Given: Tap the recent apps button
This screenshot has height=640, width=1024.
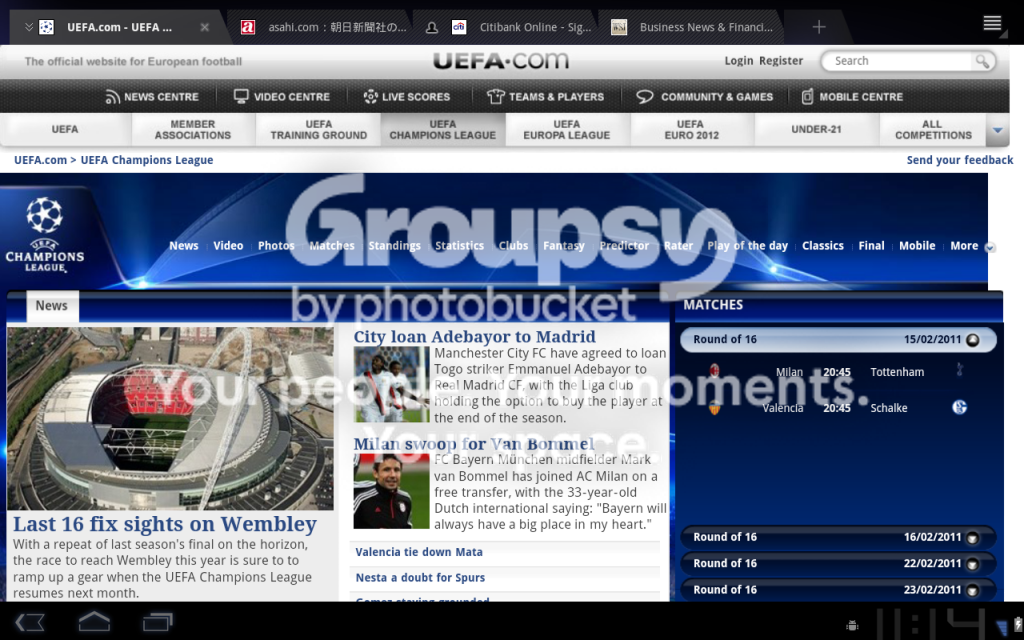Looking at the screenshot, I should tap(157, 621).
